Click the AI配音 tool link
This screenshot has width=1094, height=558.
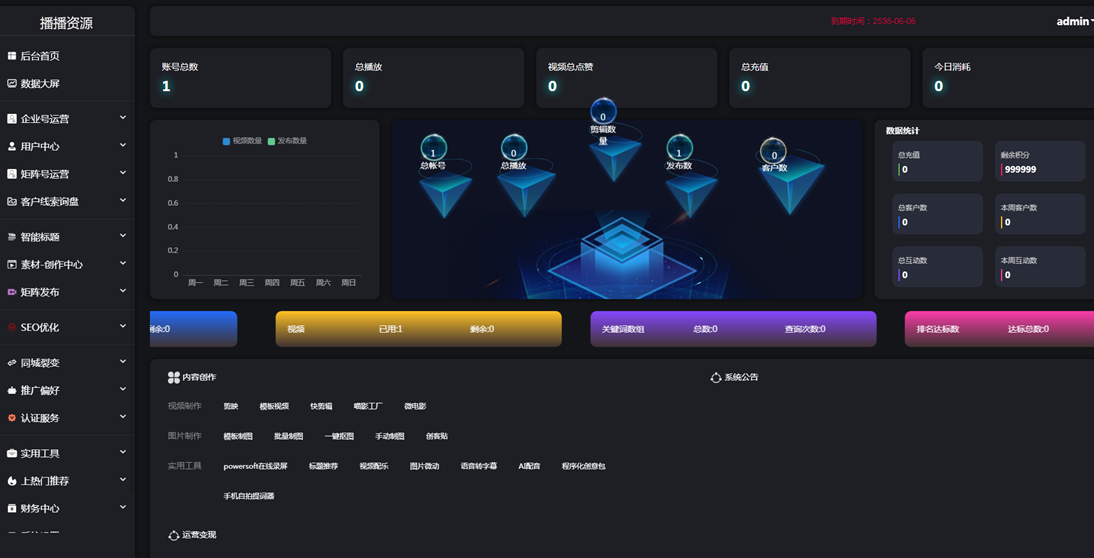pyautogui.click(x=529, y=466)
